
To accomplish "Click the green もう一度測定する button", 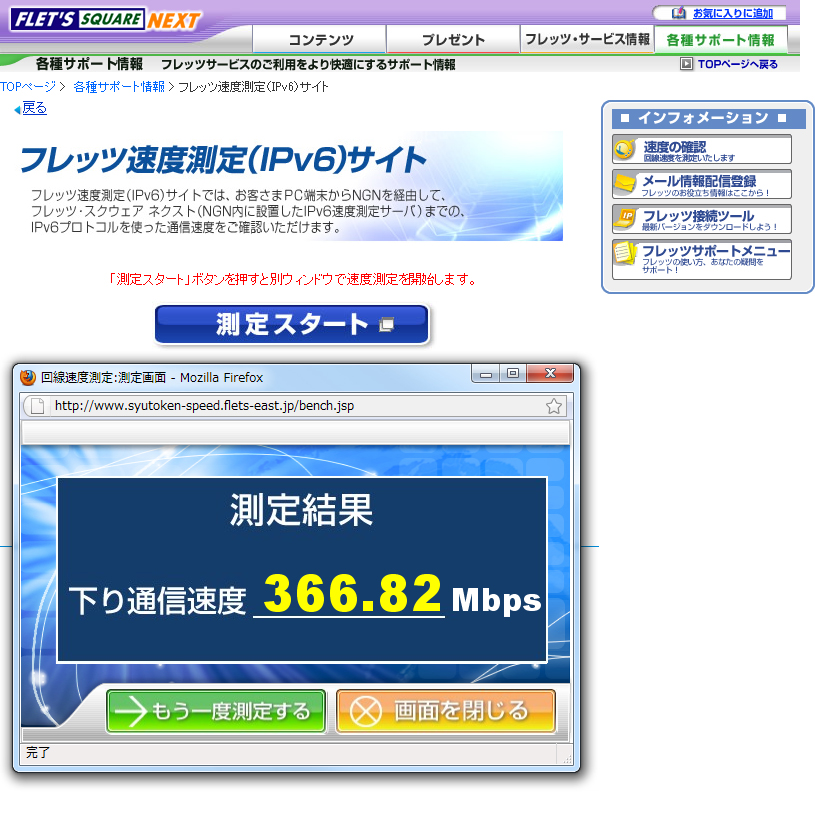I will (216, 711).
